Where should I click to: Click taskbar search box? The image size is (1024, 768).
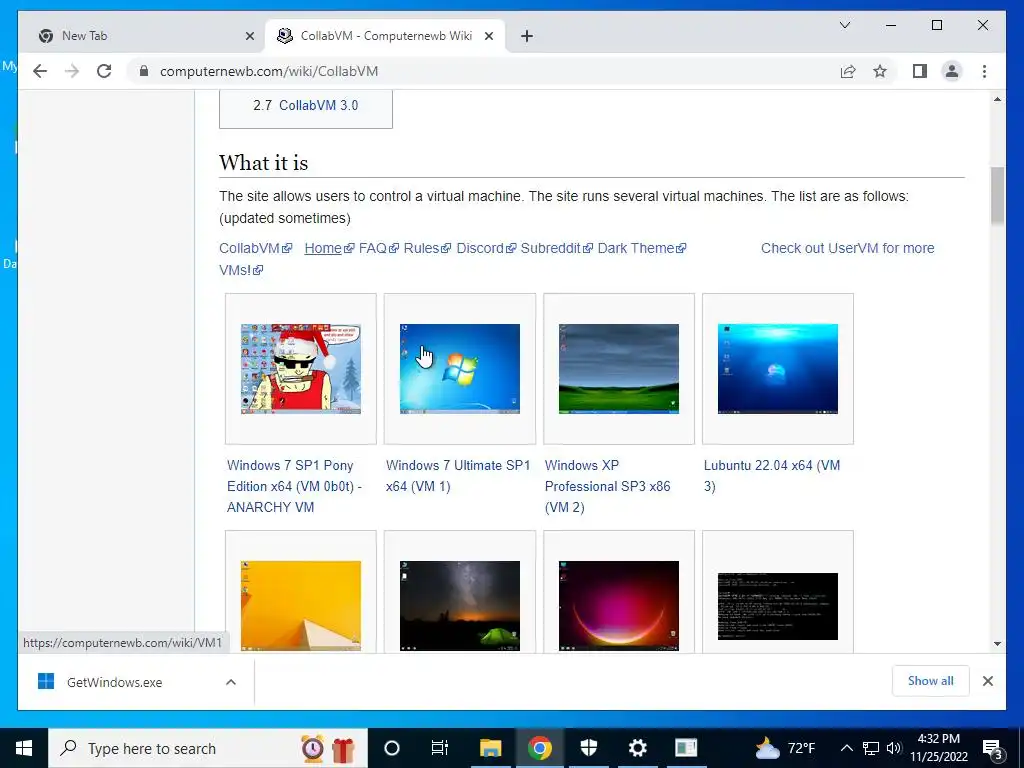point(208,748)
